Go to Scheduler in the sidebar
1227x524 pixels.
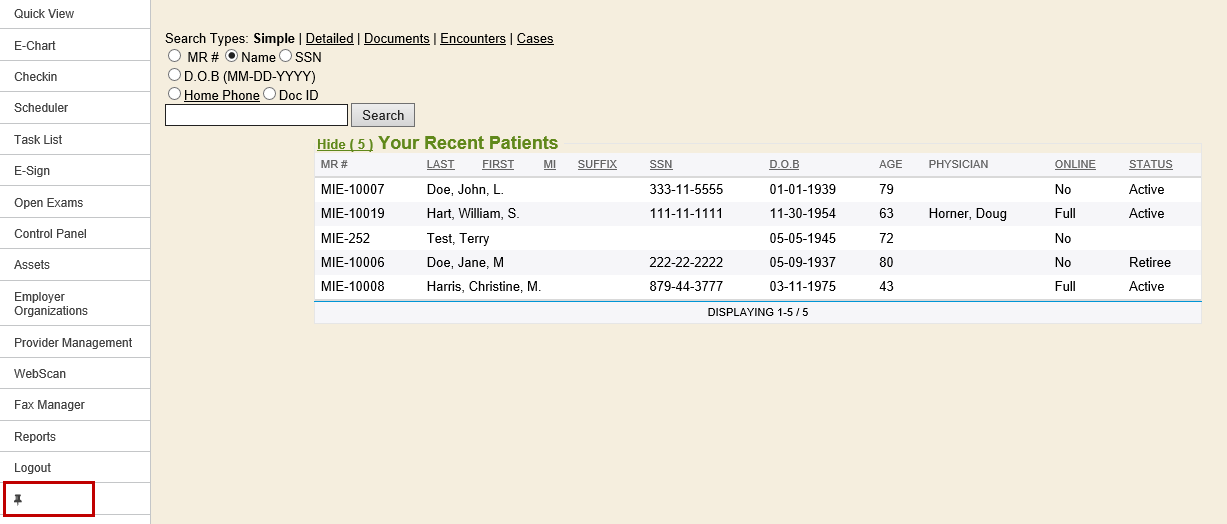[x=41, y=108]
